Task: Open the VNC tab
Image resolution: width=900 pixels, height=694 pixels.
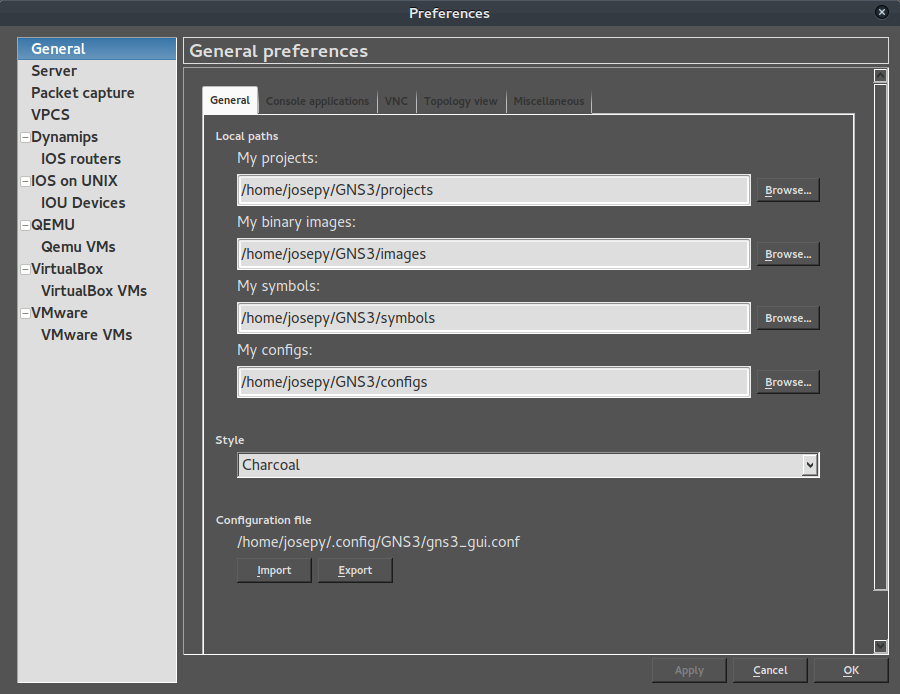Action: point(396,102)
